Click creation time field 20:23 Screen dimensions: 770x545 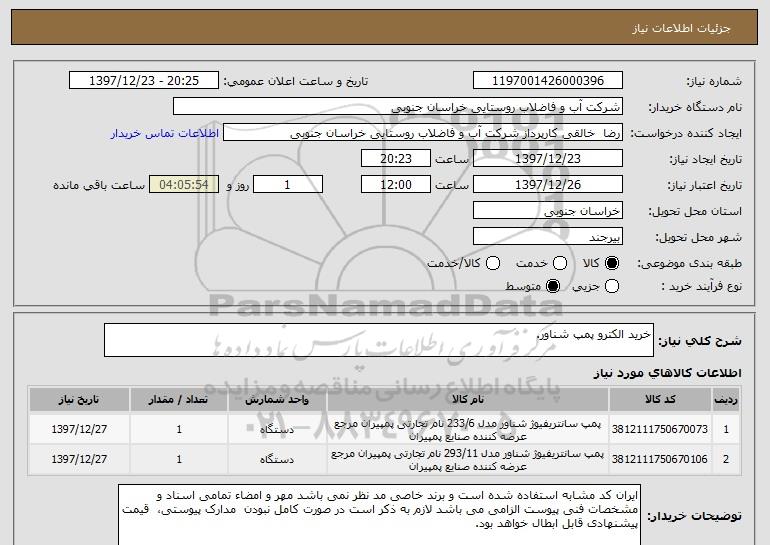[396, 159]
